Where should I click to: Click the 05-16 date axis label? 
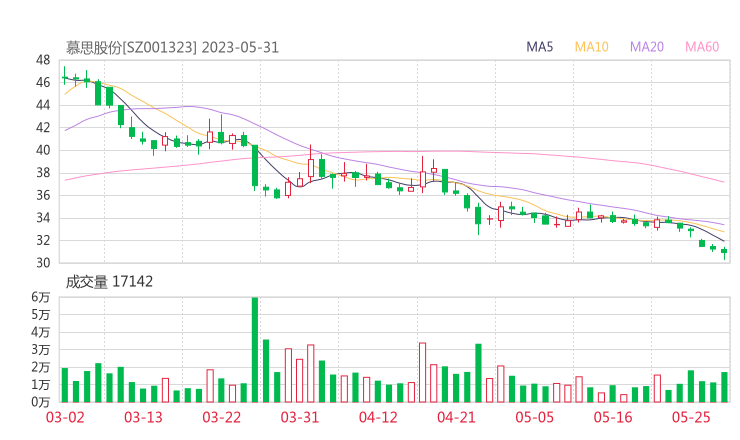(x=613, y=417)
